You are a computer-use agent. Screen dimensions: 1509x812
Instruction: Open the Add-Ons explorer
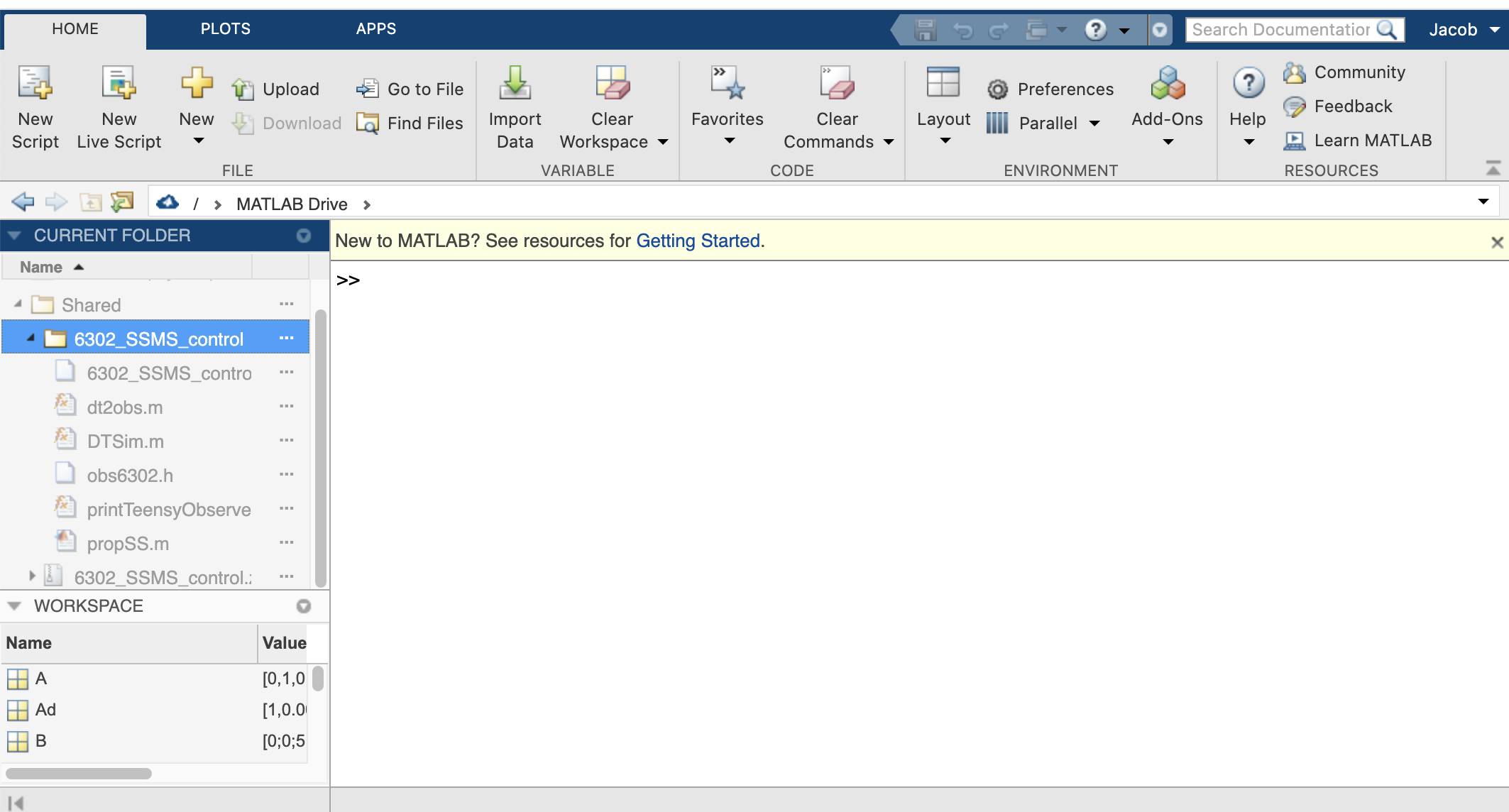coord(1167,107)
